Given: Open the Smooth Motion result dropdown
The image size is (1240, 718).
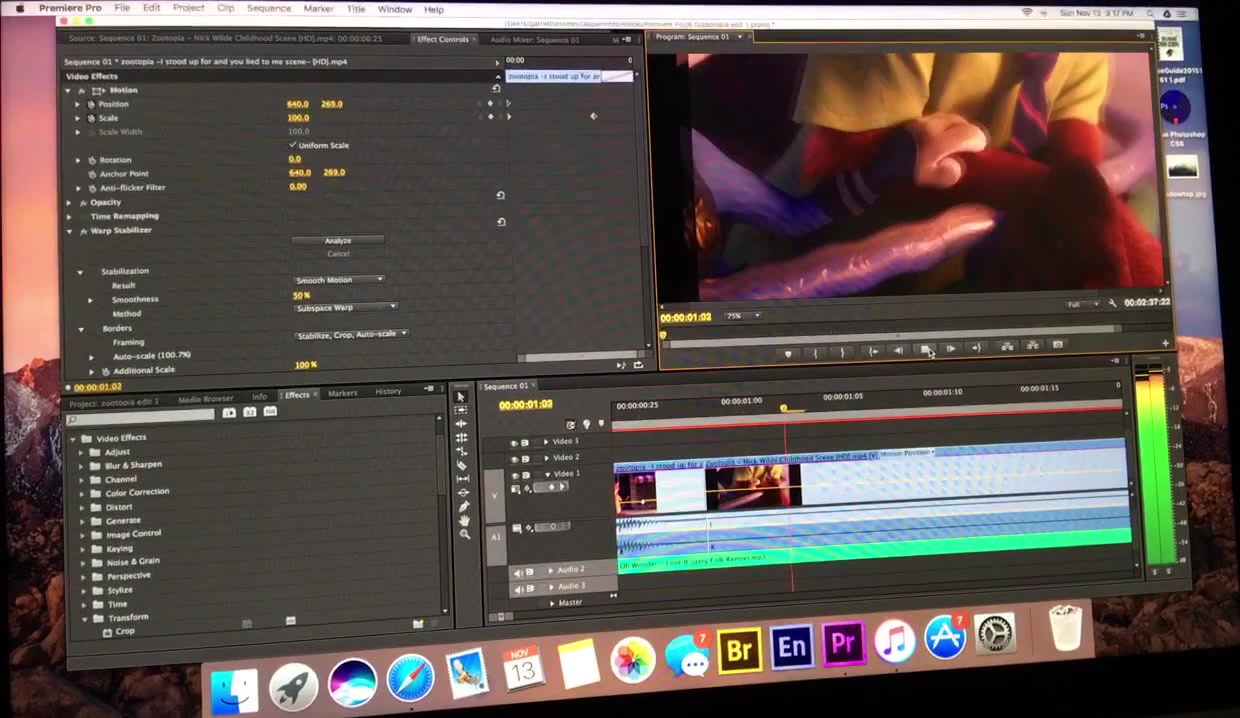Looking at the screenshot, I should click(338, 279).
